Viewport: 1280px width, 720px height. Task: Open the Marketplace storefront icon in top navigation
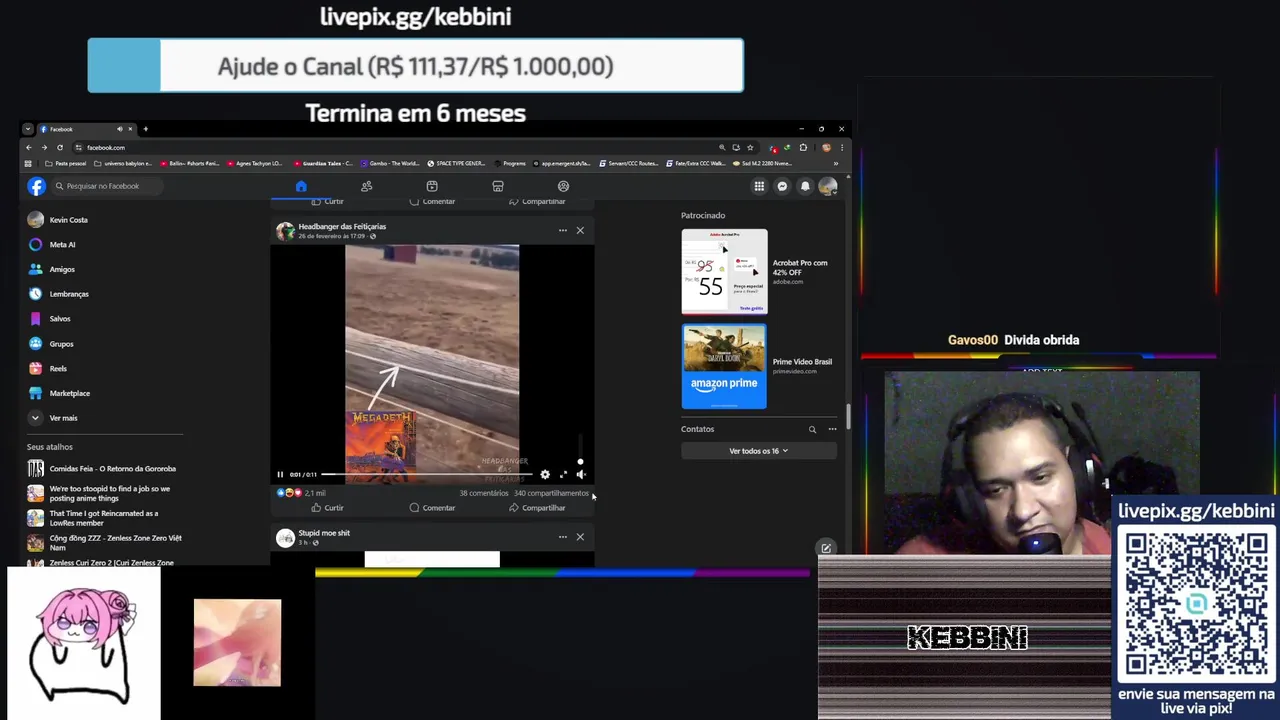498,186
